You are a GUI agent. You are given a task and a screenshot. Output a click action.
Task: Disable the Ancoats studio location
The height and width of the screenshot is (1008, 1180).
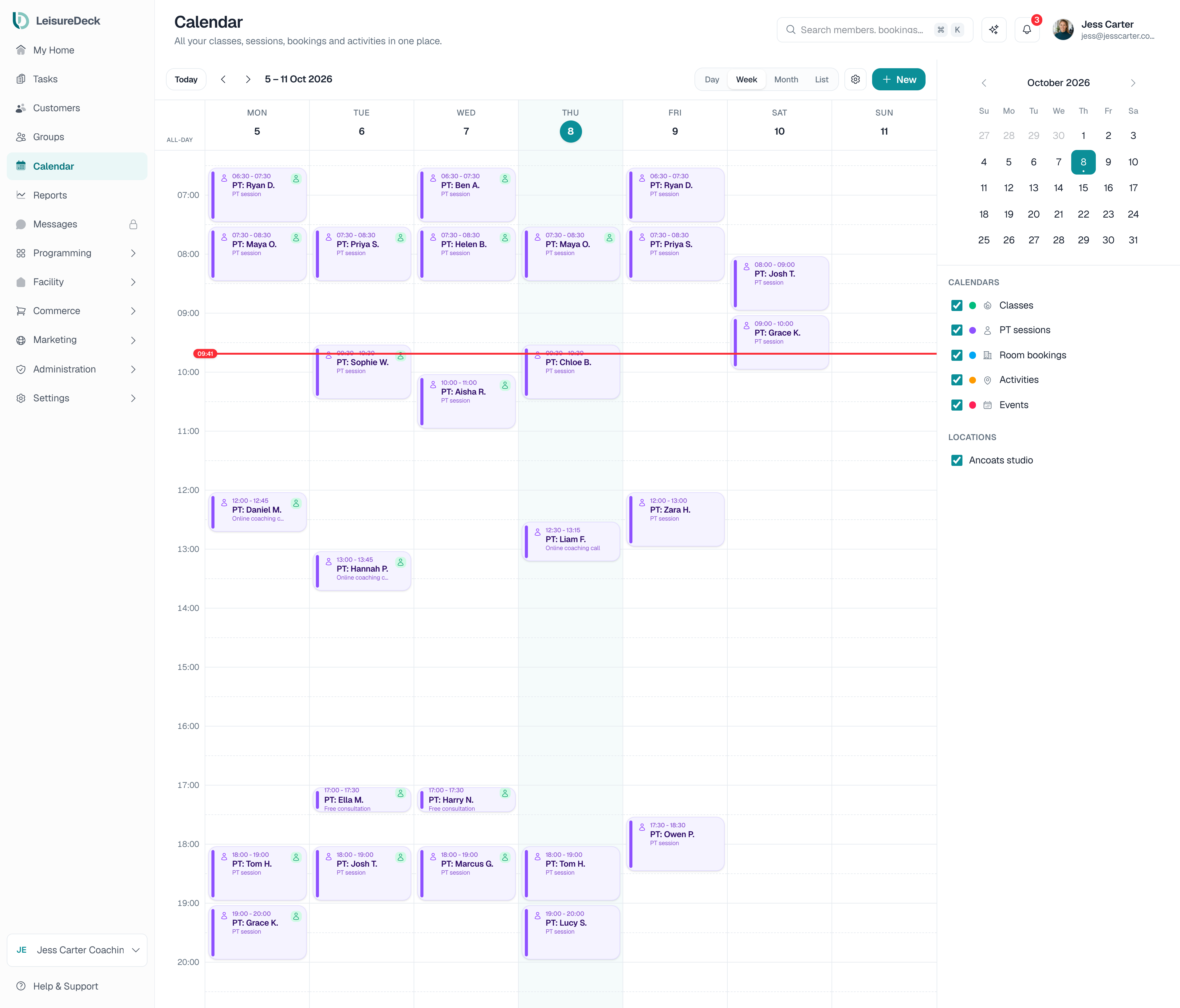coord(957,460)
